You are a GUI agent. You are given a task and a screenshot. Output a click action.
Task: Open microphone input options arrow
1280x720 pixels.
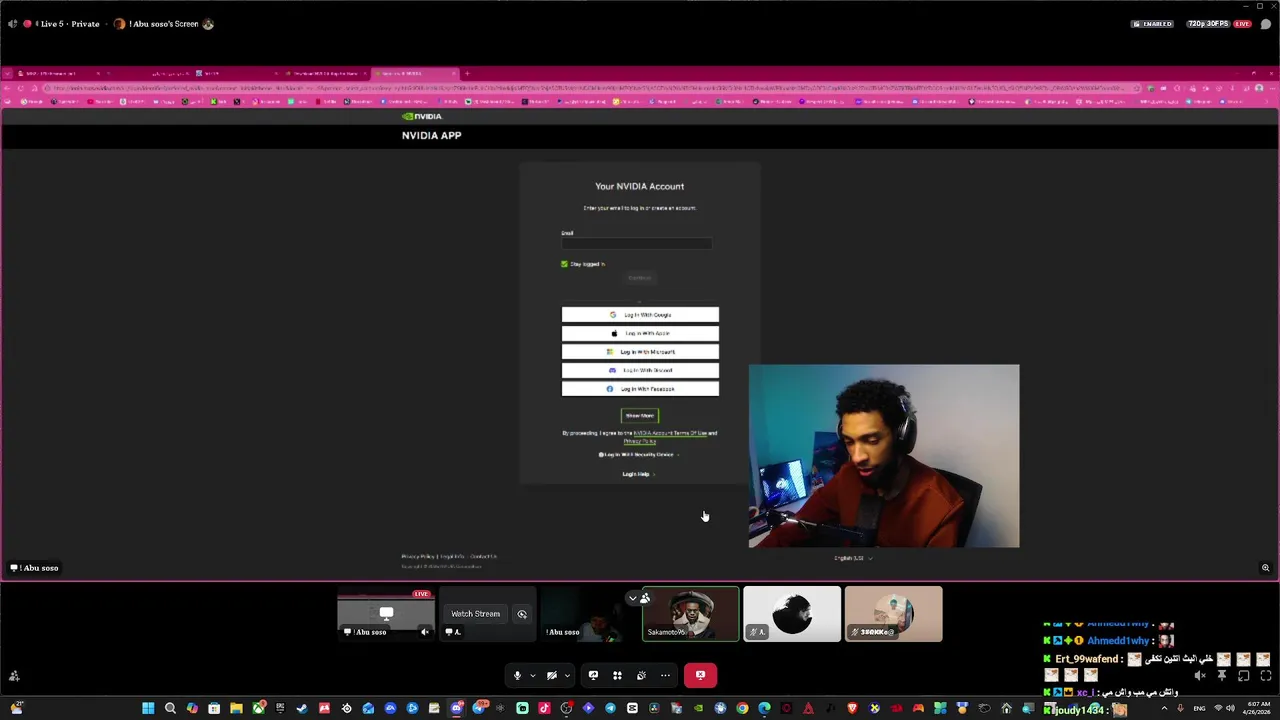click(x=532, y=675)
